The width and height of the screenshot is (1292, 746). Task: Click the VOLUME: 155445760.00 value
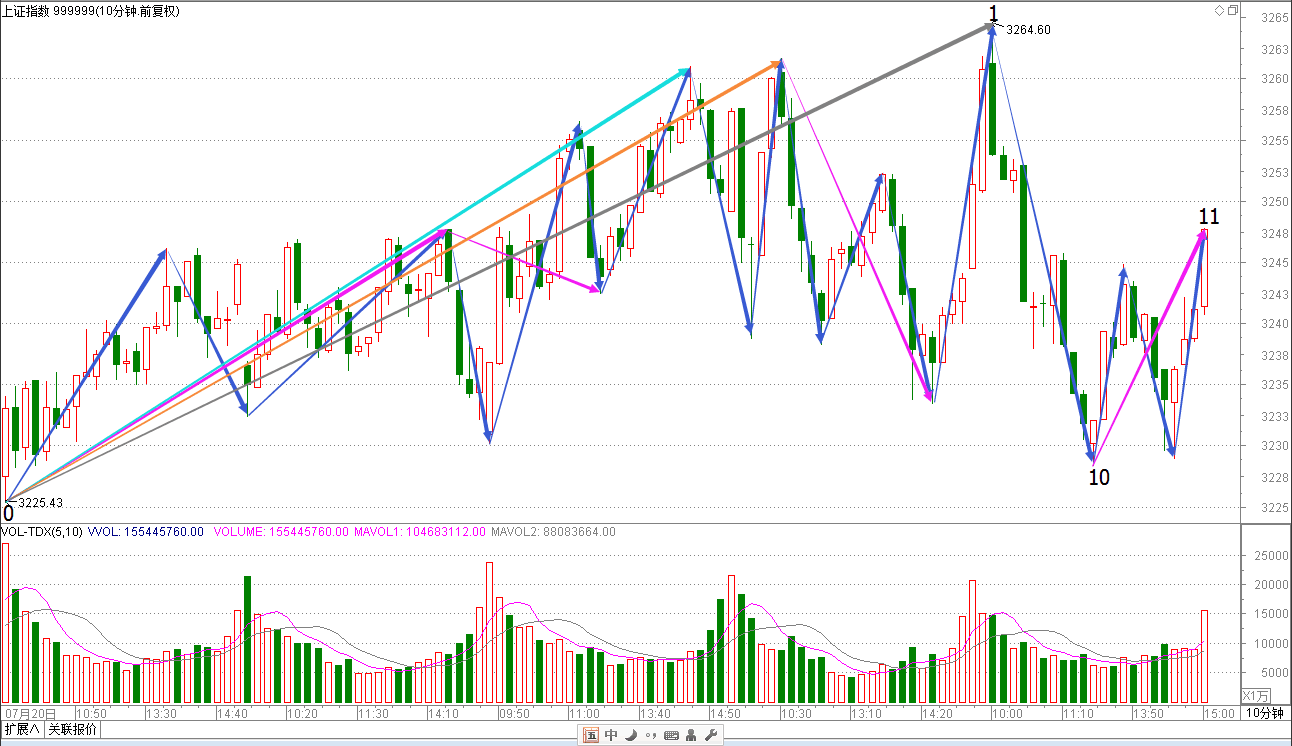click(x=281, y=532)
